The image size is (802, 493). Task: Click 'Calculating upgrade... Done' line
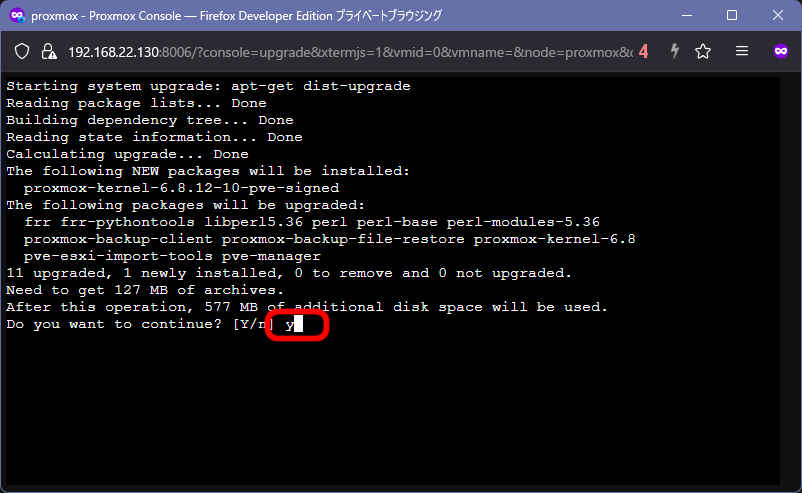127,154
